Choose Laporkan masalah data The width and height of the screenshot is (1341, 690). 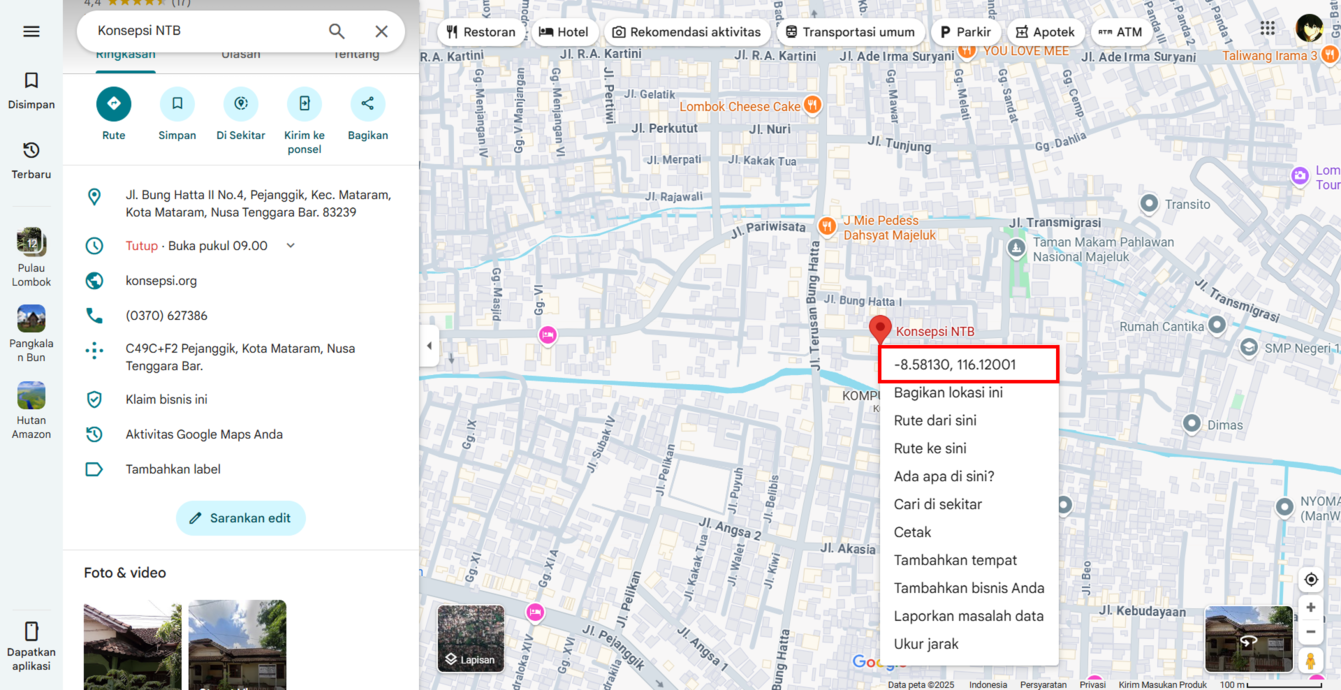pyautogui.click(x=968, y=617)
